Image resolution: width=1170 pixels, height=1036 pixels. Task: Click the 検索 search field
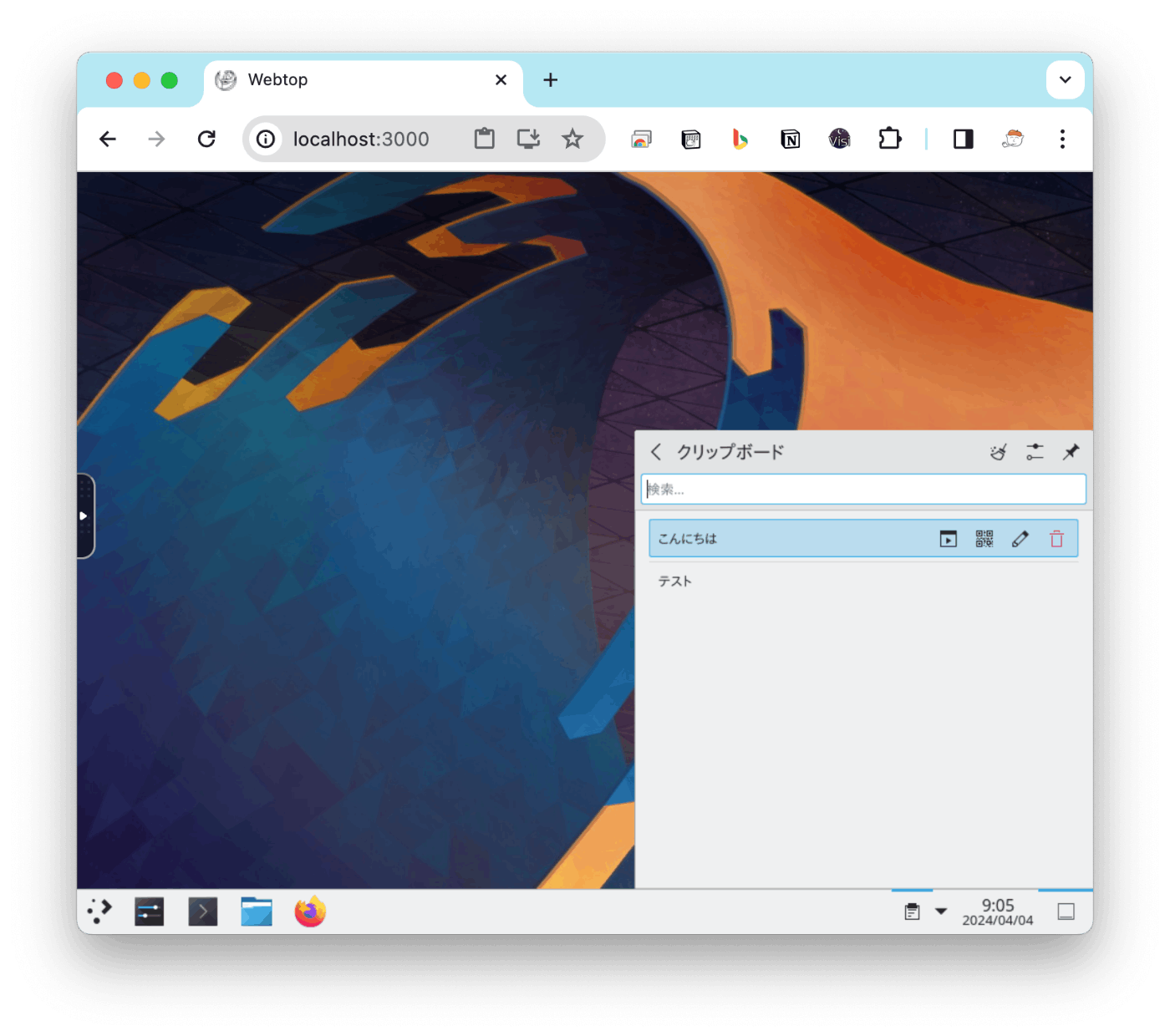point(863,490)
